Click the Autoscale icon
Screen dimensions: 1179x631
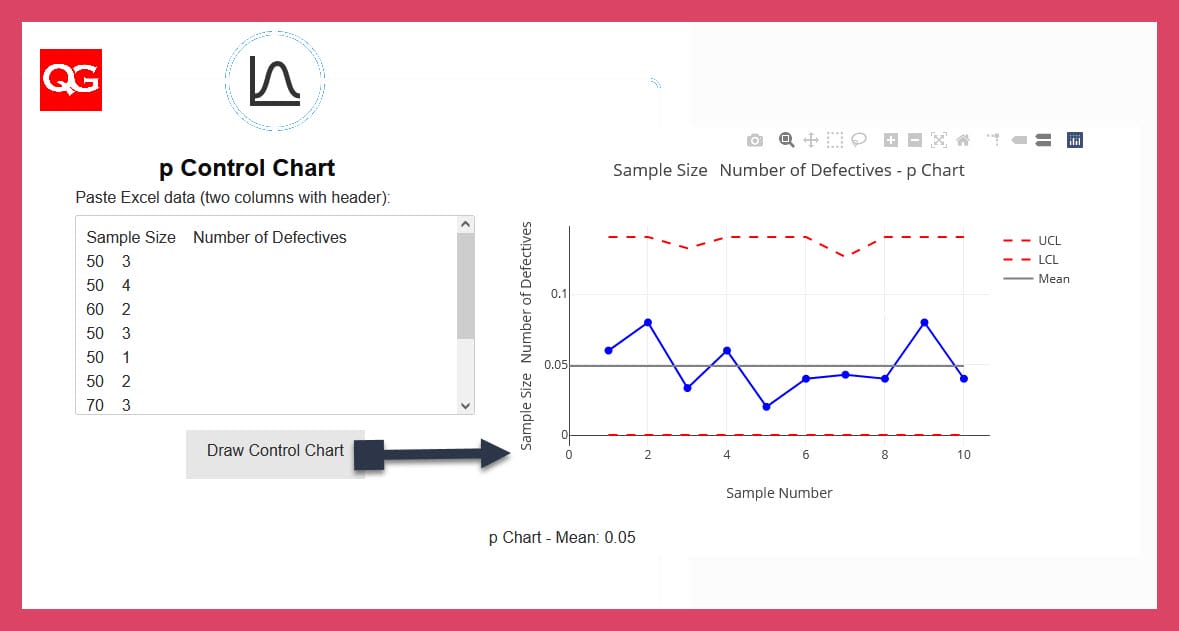coord(938,140)
